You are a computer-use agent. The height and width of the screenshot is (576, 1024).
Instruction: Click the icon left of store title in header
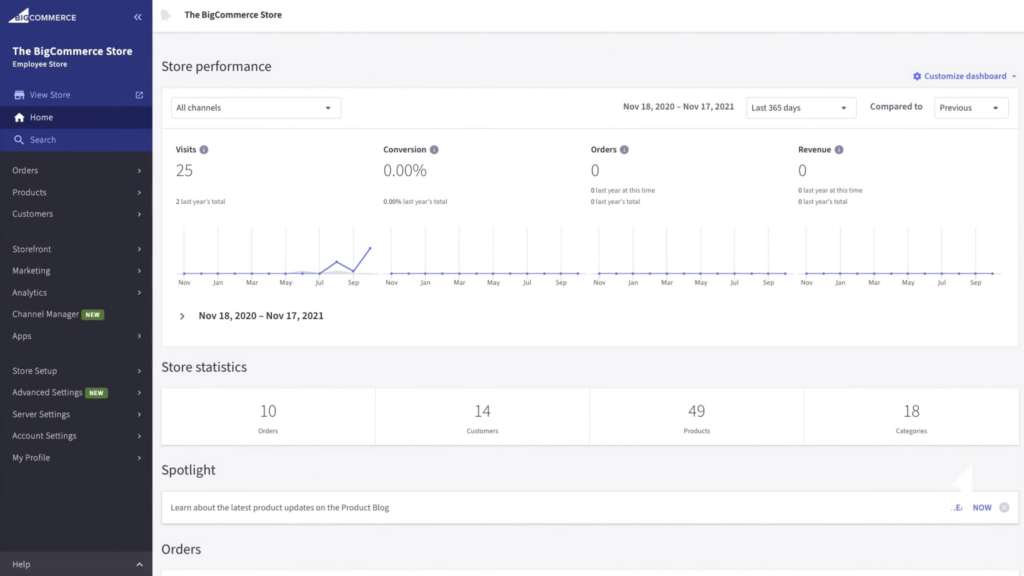pyautogui.click(x=166, y=15)
